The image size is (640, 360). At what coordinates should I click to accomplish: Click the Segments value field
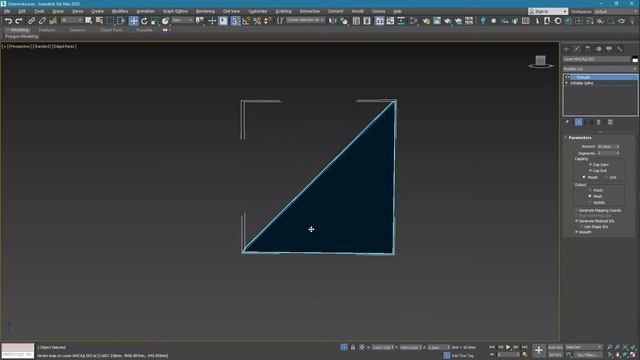pos(607,153)
